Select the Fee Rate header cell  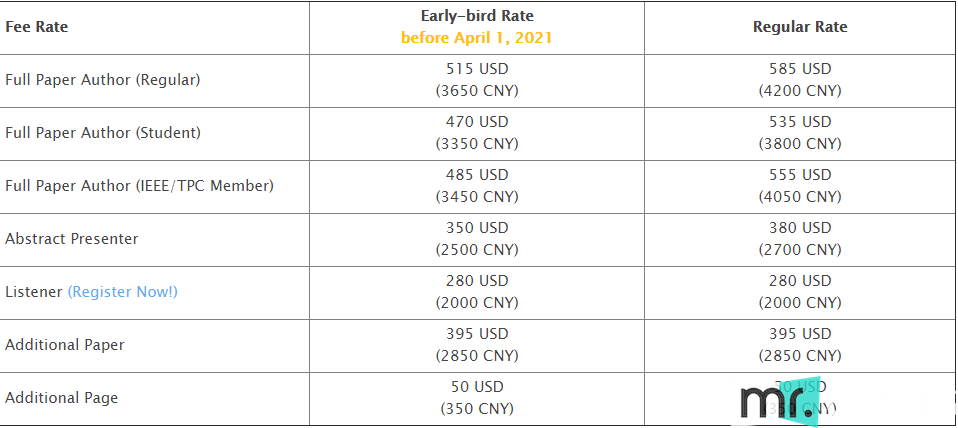point(37,27)
